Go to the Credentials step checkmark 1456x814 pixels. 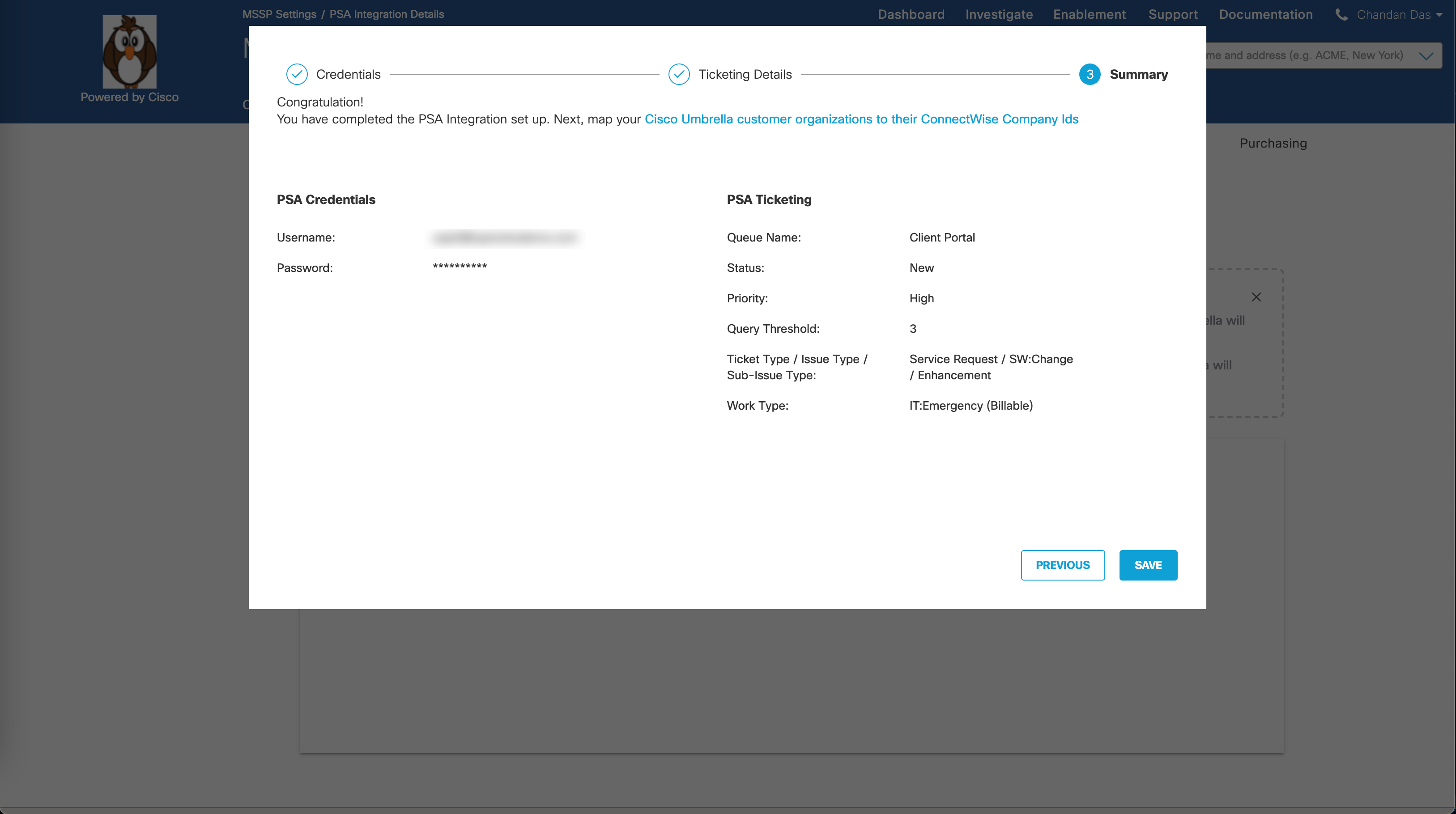297,75
